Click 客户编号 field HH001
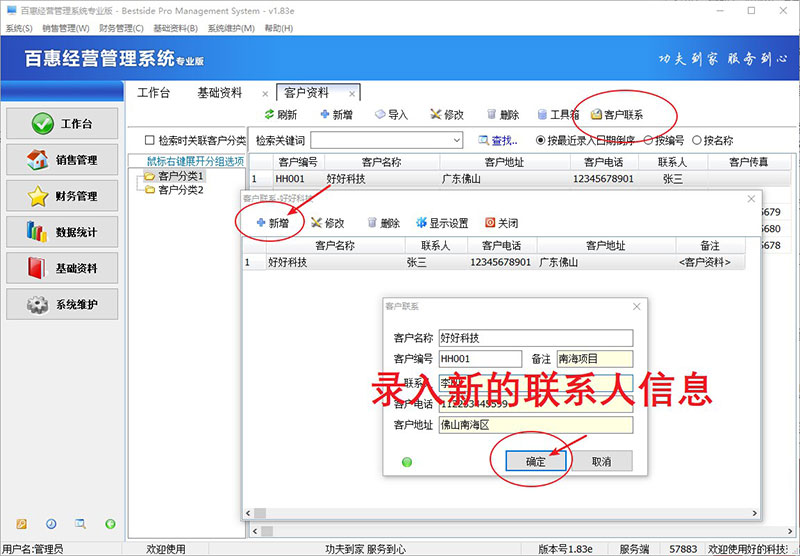 (480, 359)
